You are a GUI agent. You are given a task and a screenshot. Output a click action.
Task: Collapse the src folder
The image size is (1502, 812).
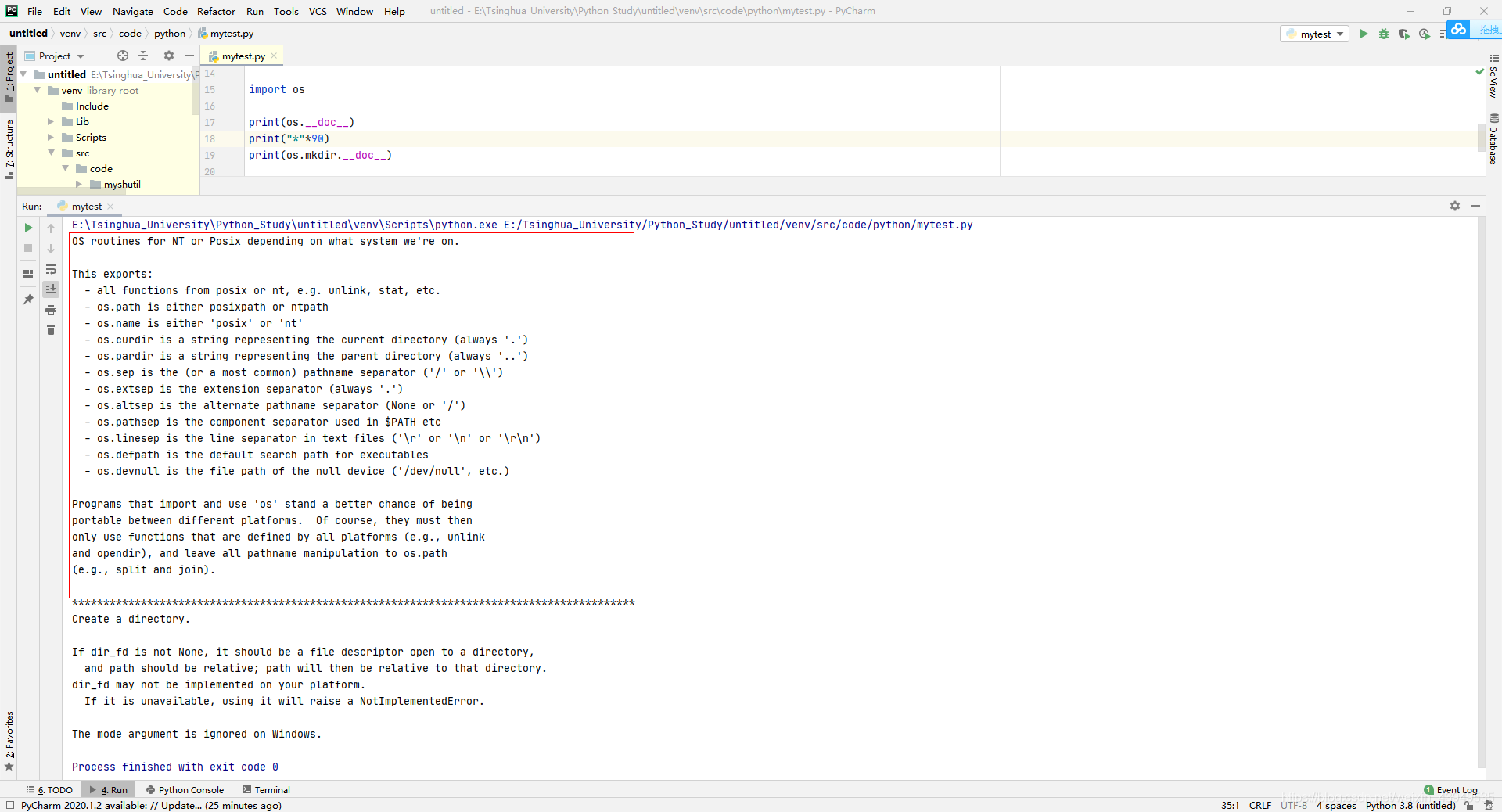point(51,153)
